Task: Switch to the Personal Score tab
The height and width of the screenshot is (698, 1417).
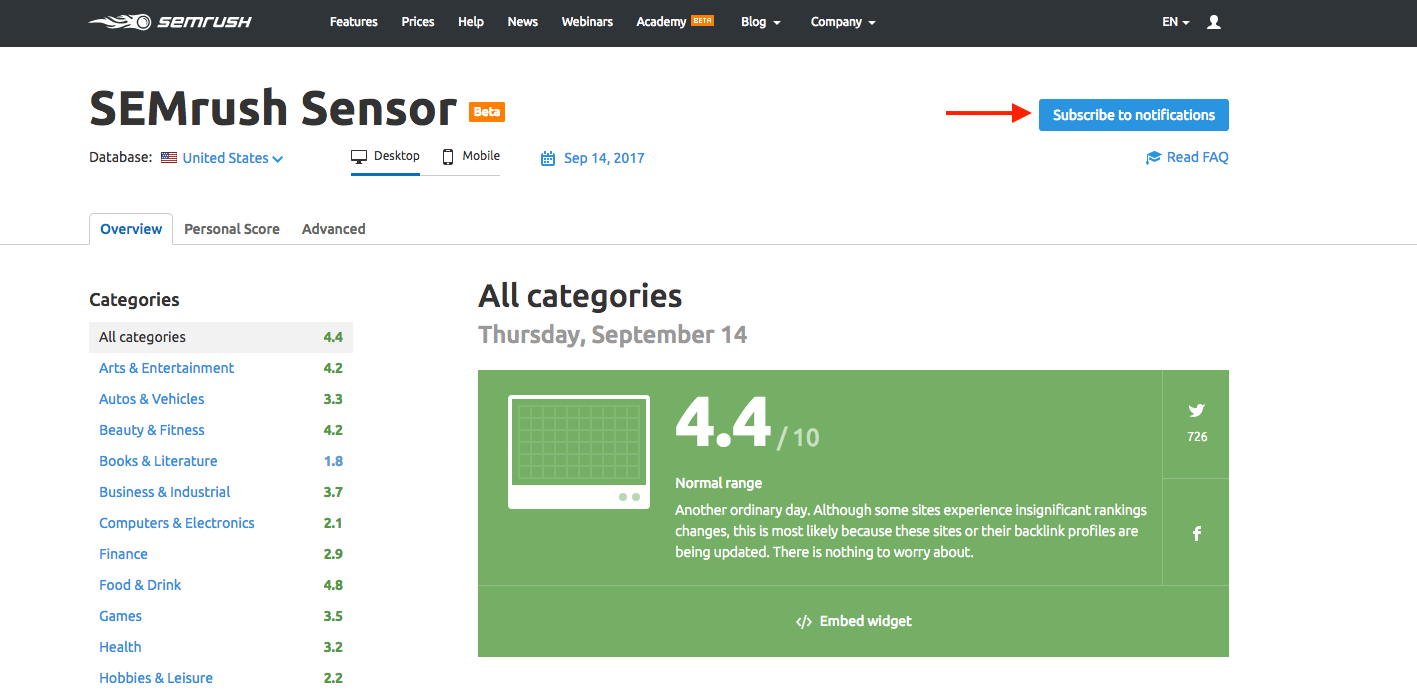Action: point(232,229)
